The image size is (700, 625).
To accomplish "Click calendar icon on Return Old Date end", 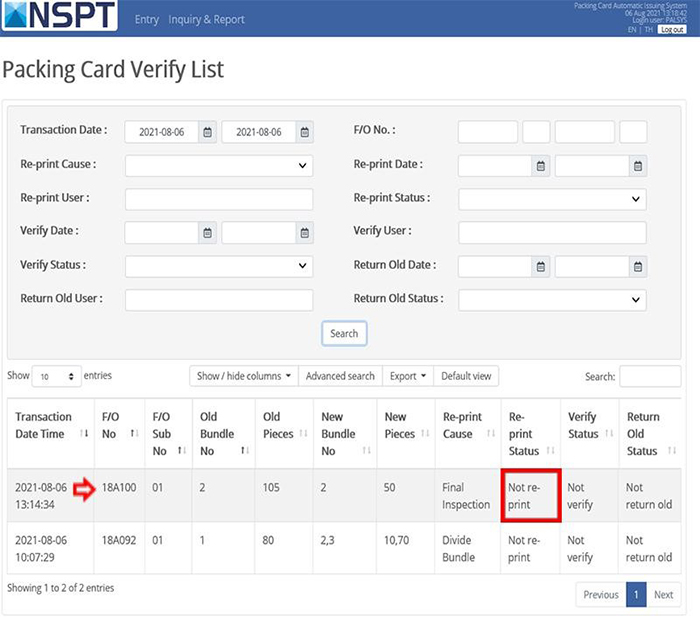I will click(x=638, y=267).
